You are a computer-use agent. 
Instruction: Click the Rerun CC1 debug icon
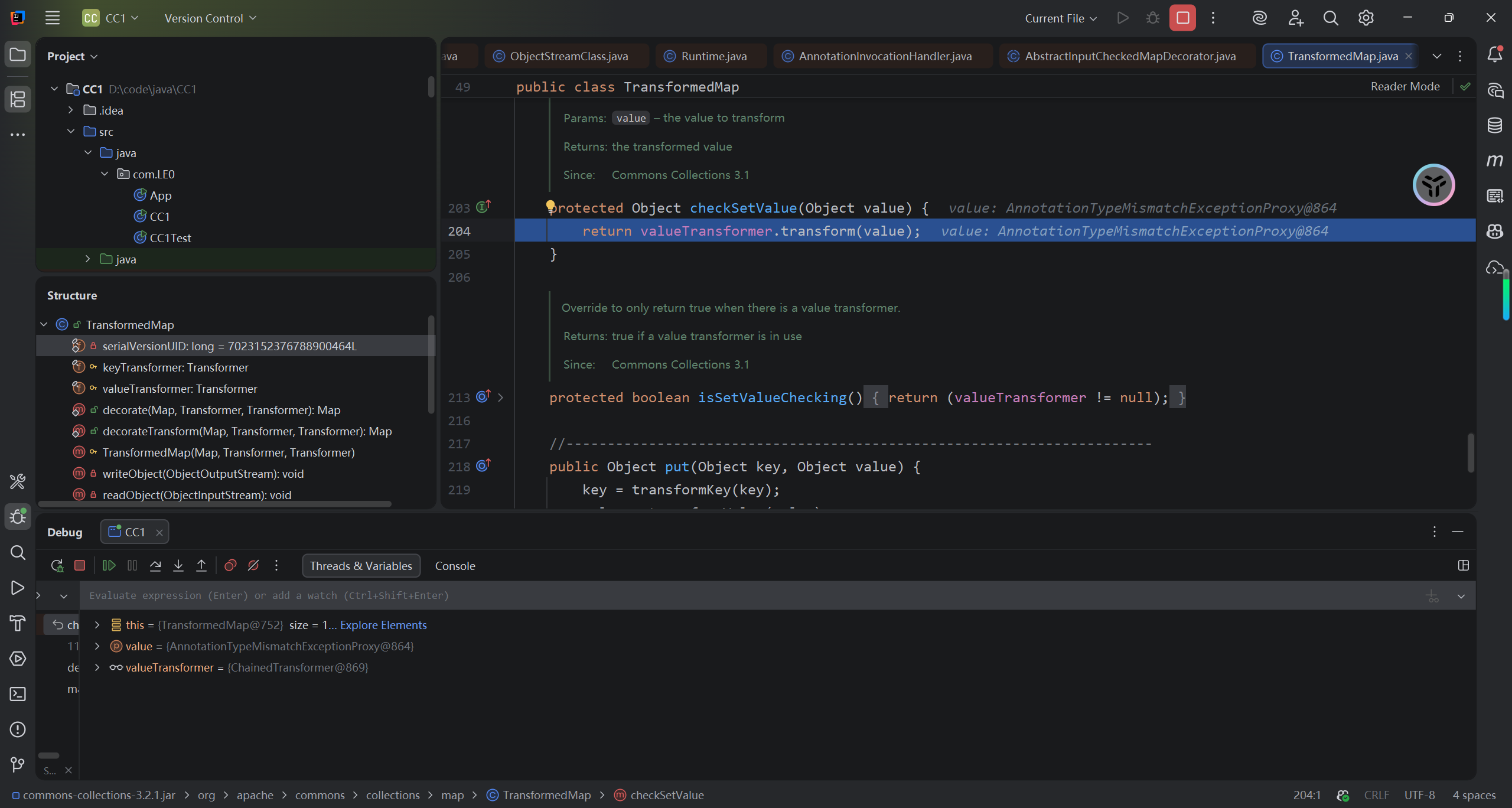pyautogui.click(x=57, y=566)
